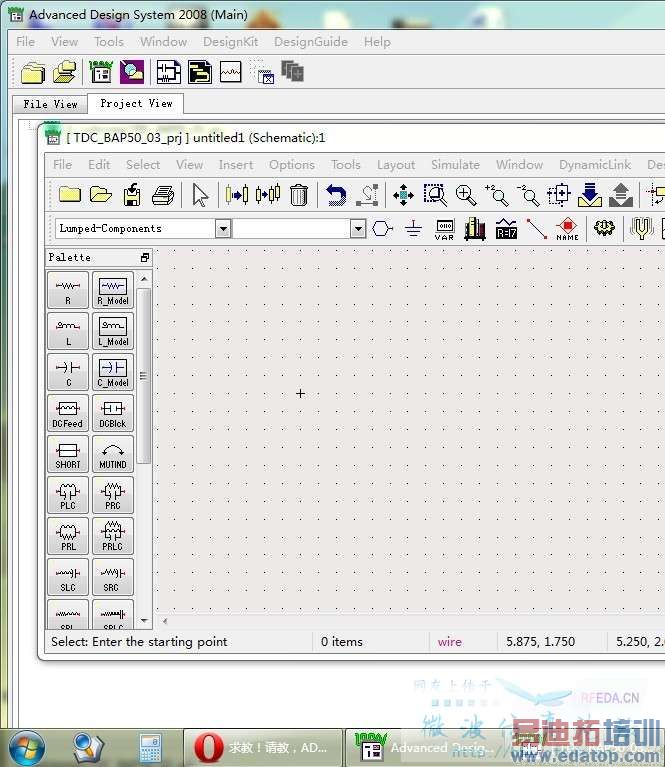665x767 pixels.
Task: Open new layout window icon in Main
Action: coord(200,72)
